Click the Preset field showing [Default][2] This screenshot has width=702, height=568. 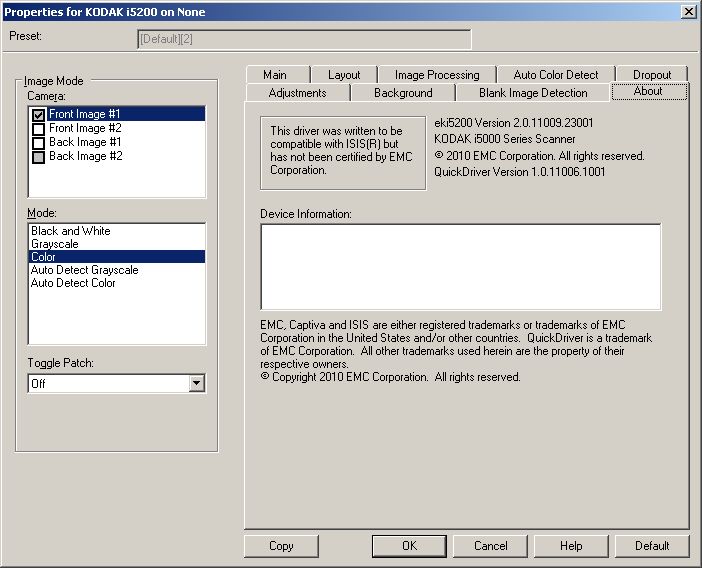(304, 39)
